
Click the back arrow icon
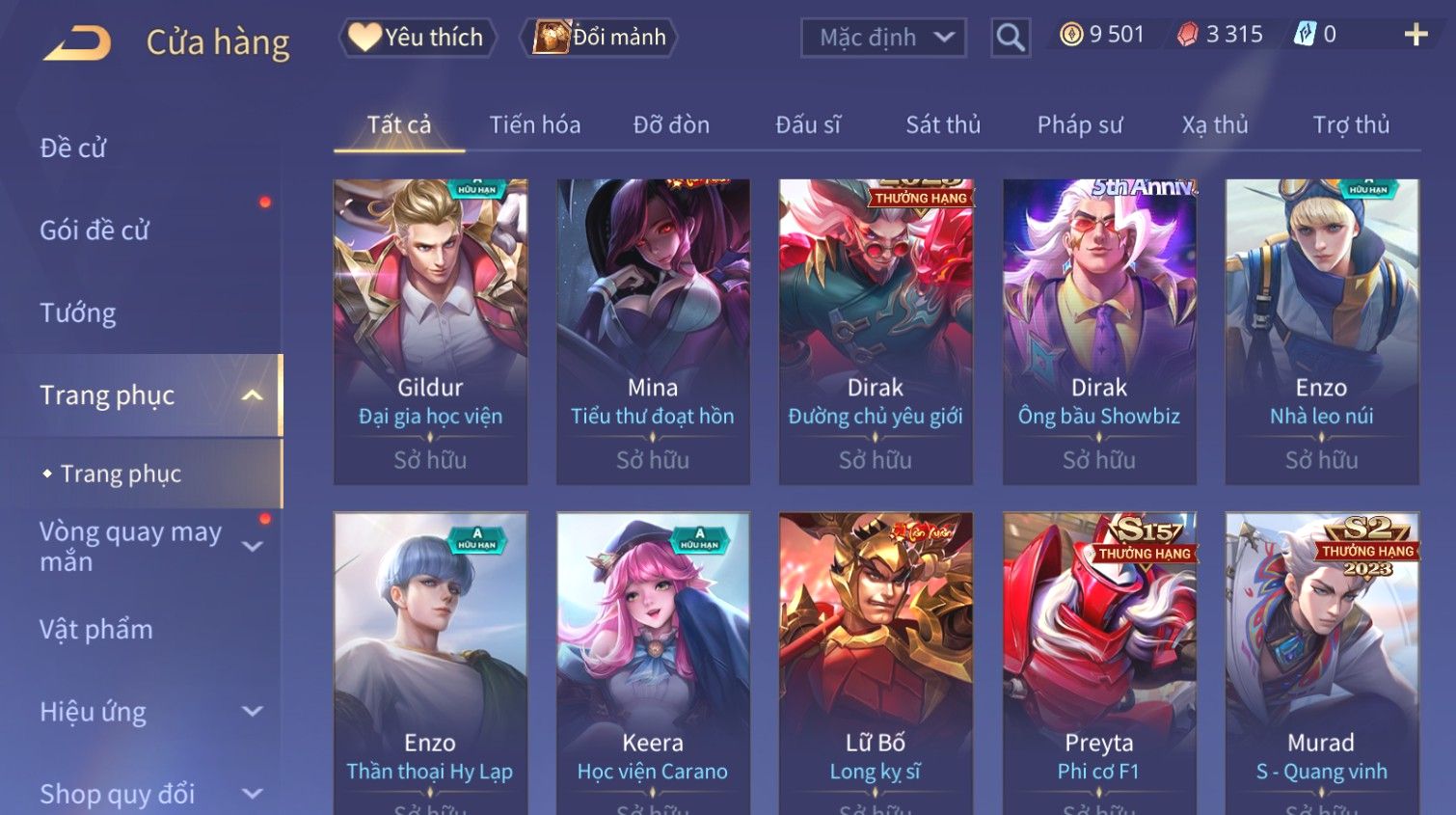(77, 43)
